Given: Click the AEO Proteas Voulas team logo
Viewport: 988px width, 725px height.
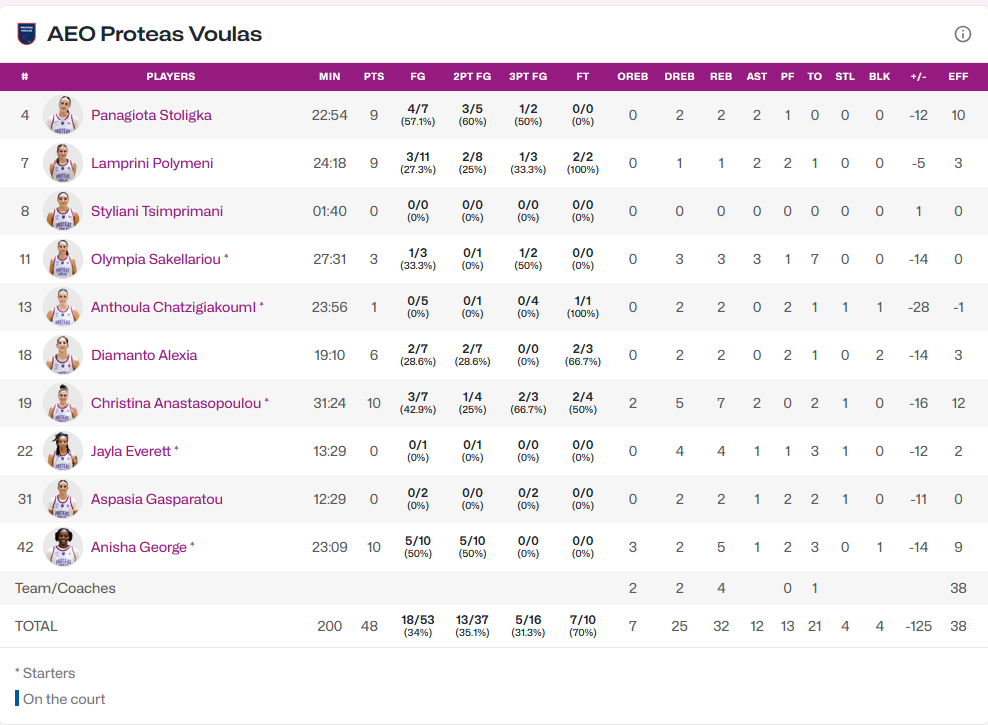Looking at the screenshot, I should click(26, 34).
